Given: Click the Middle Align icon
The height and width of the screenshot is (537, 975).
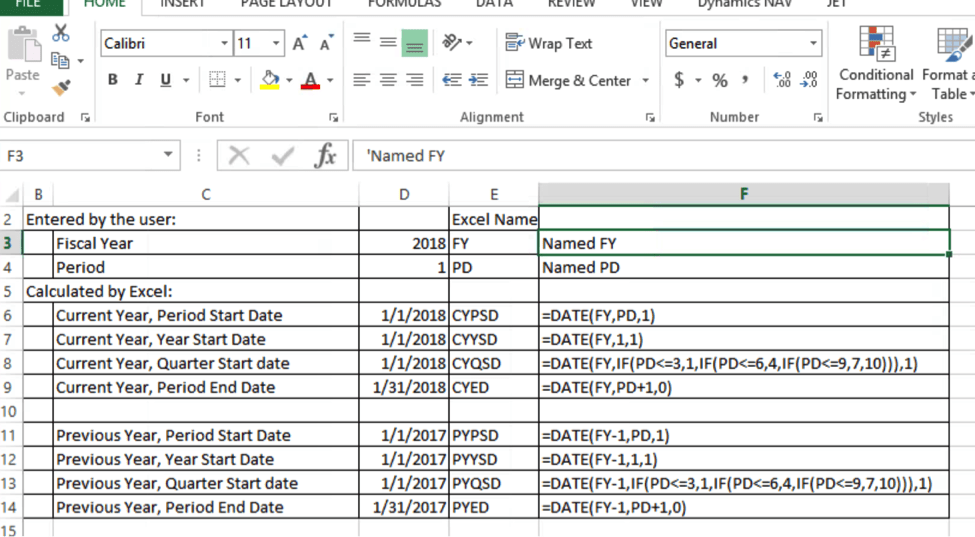Looking at the screenshot, I should (388, 42).
